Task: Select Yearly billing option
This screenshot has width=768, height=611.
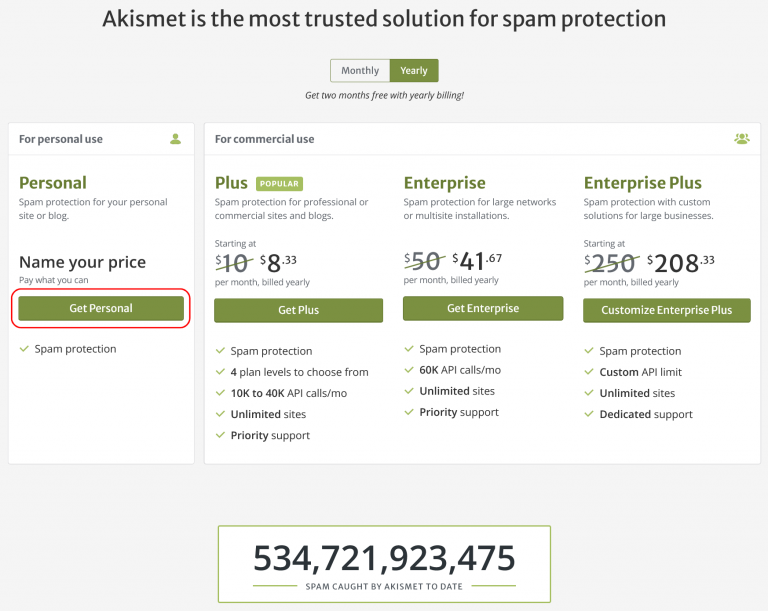Action: 414,71
